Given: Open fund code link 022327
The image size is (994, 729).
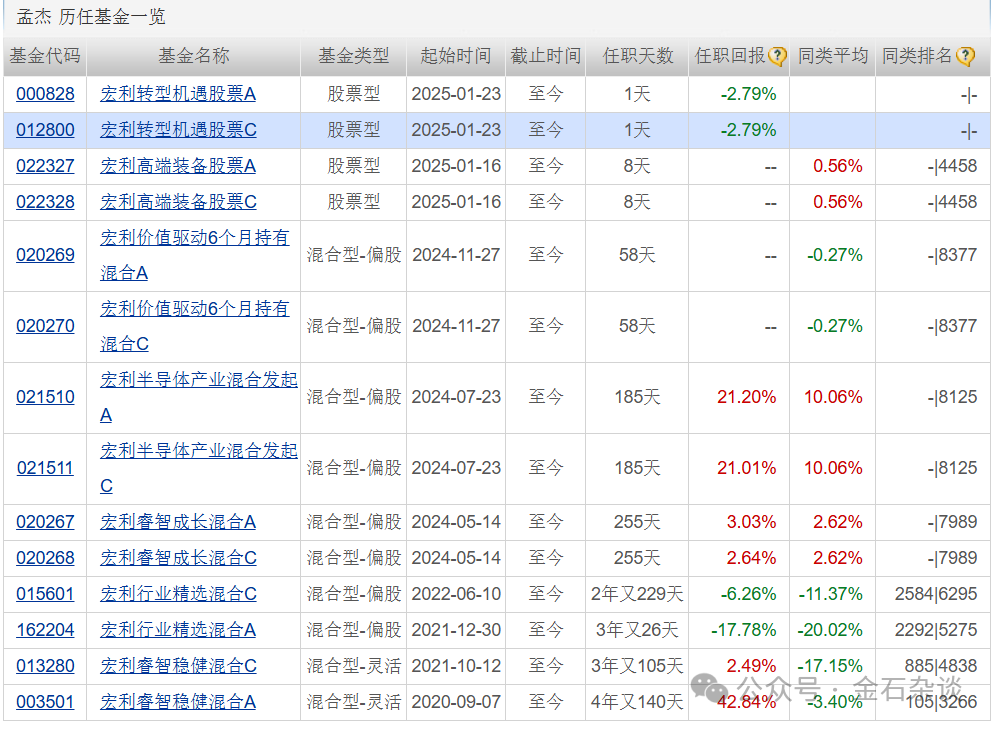Looking at the screenshot, I should click(45, 167).
